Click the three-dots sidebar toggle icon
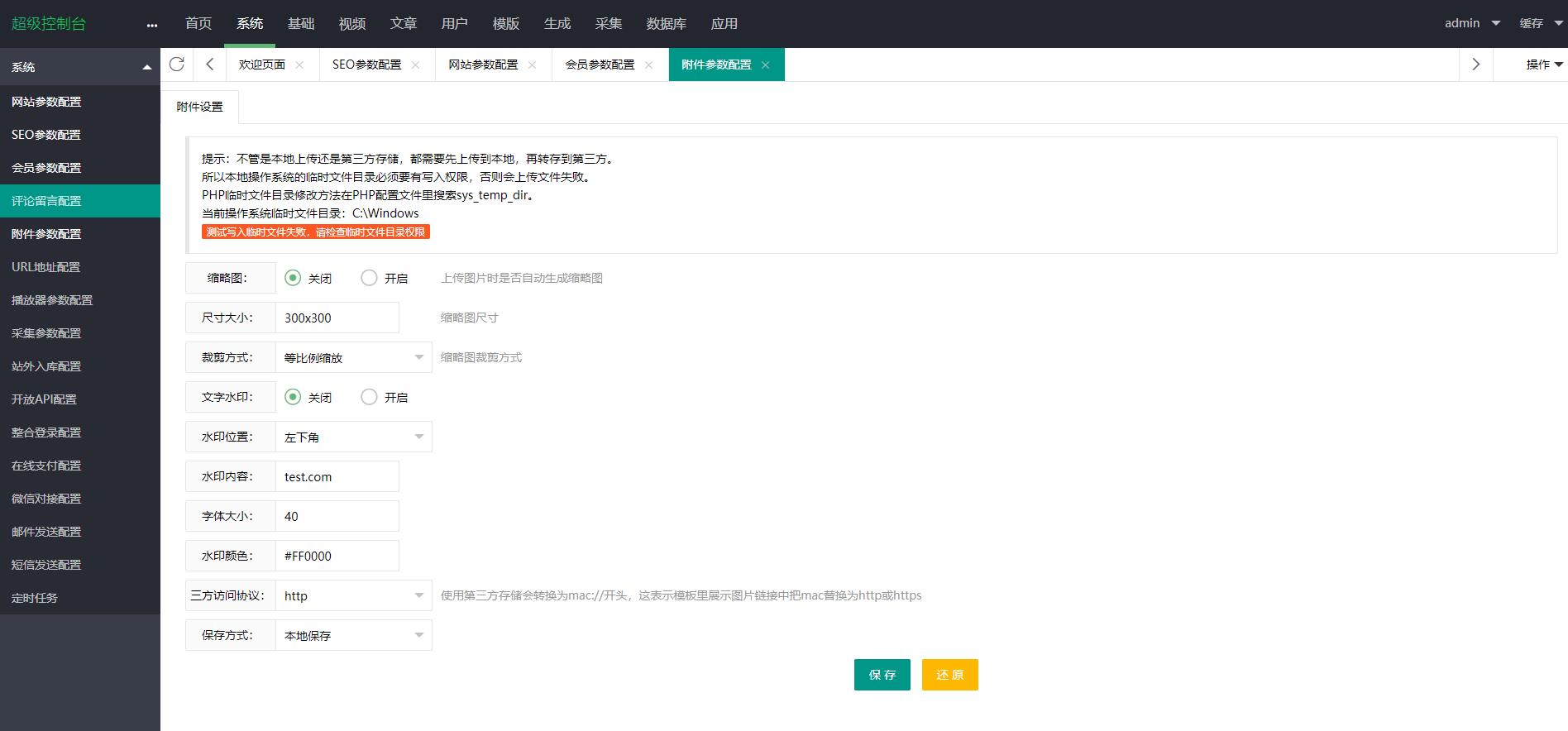This screenshot has width=1568, height=731. tap(151, 25)
